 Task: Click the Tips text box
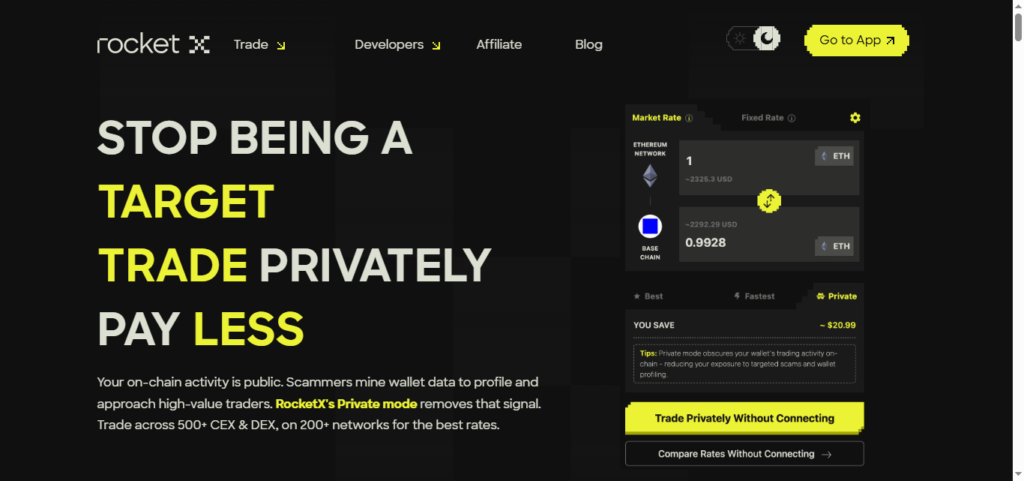point(744,364)
